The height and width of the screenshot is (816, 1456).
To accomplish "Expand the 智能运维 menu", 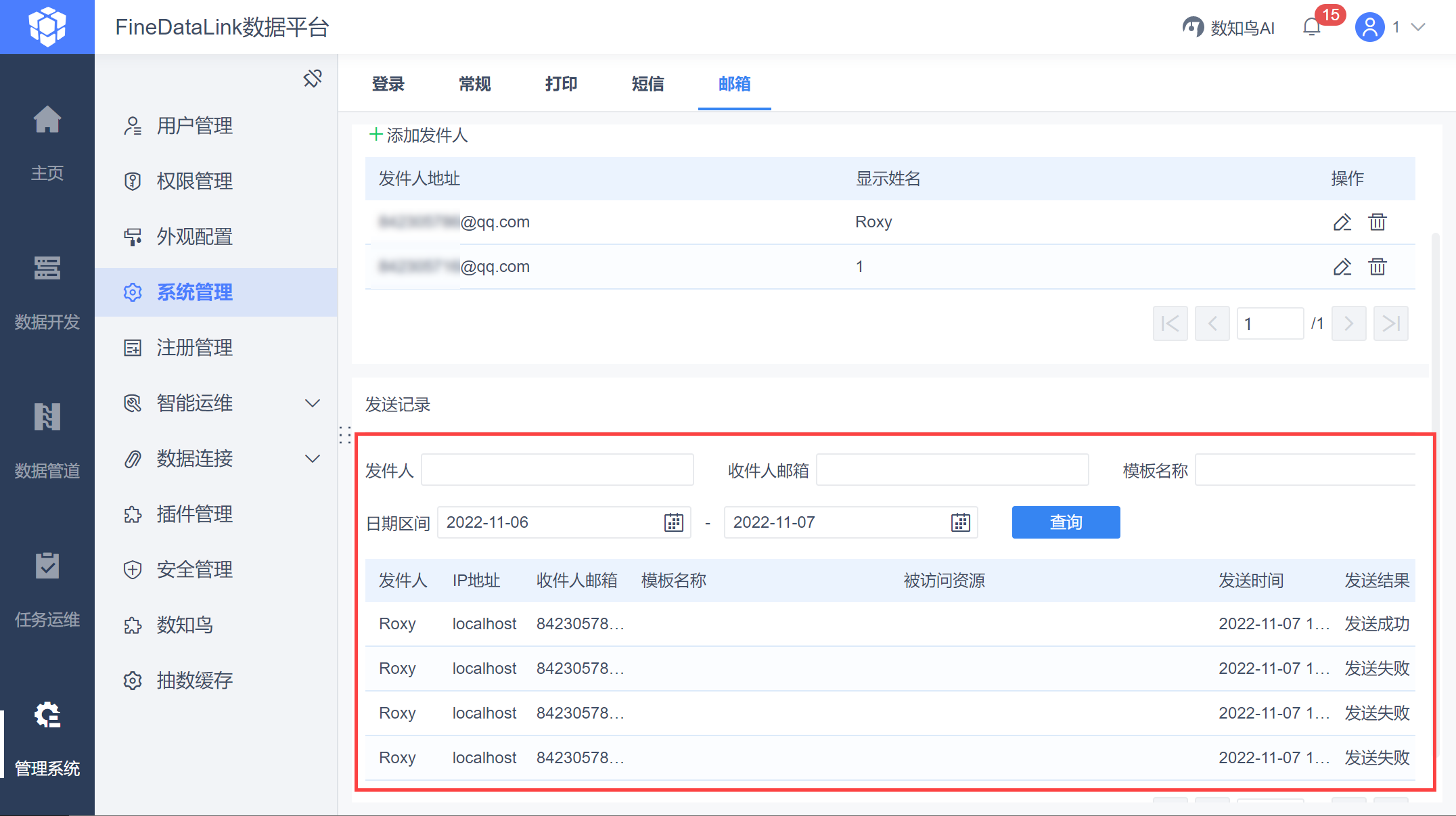I will click(x=312, y=403).
